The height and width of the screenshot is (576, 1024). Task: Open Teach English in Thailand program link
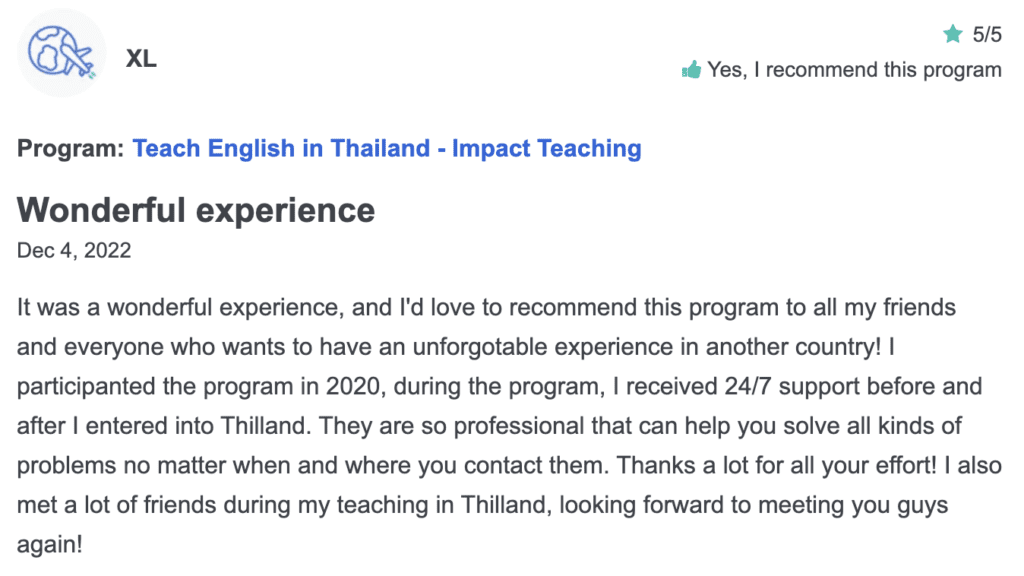click(387, 148)
